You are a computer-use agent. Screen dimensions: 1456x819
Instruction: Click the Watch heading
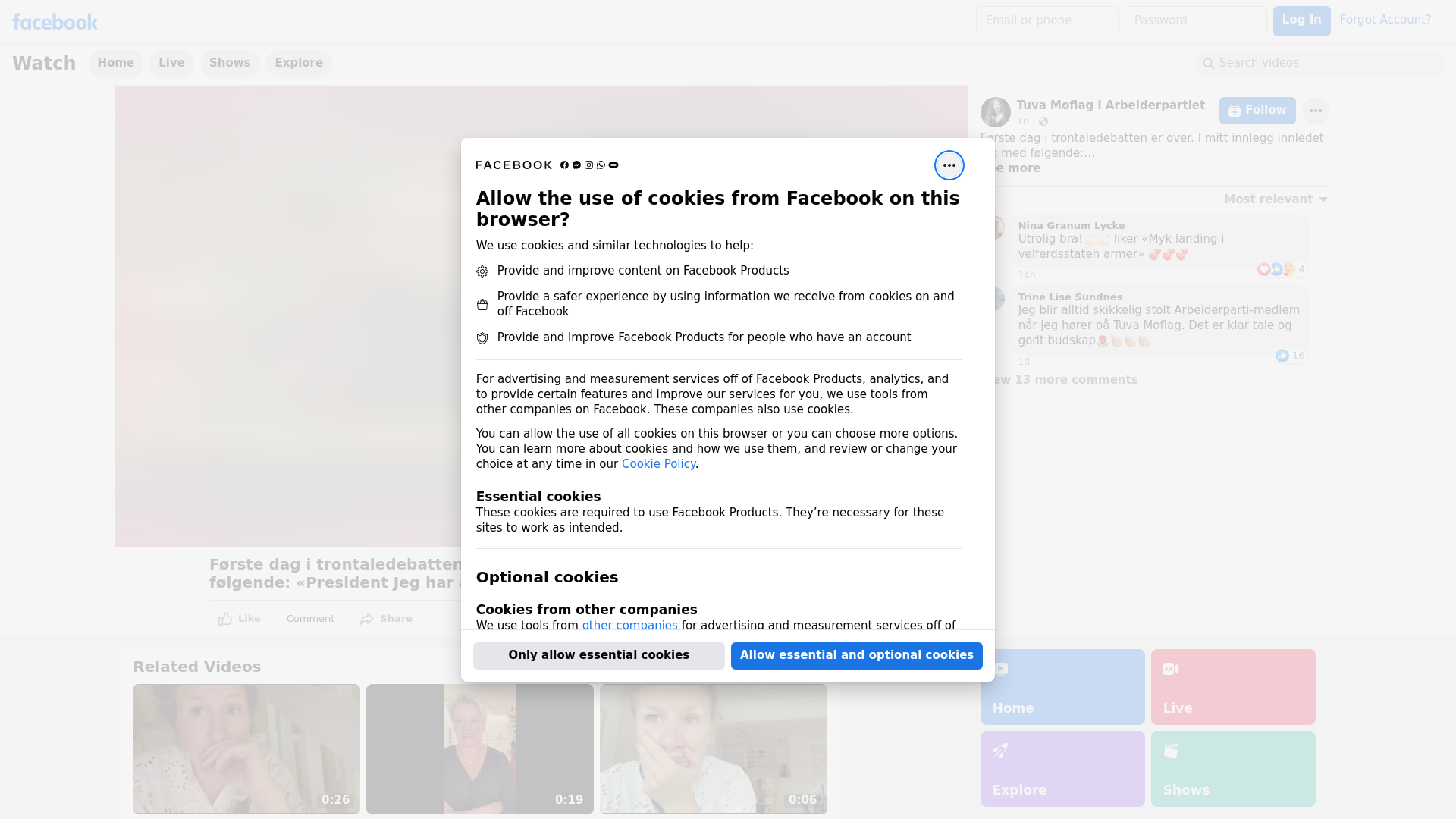[44, 63]
